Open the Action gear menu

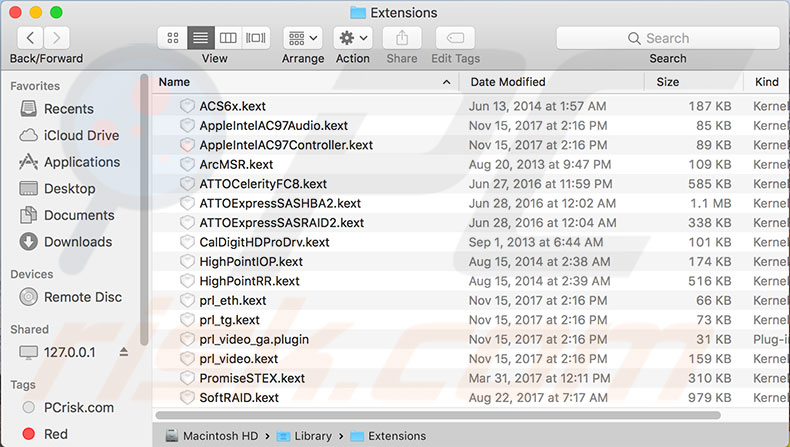tap(353, 38)
